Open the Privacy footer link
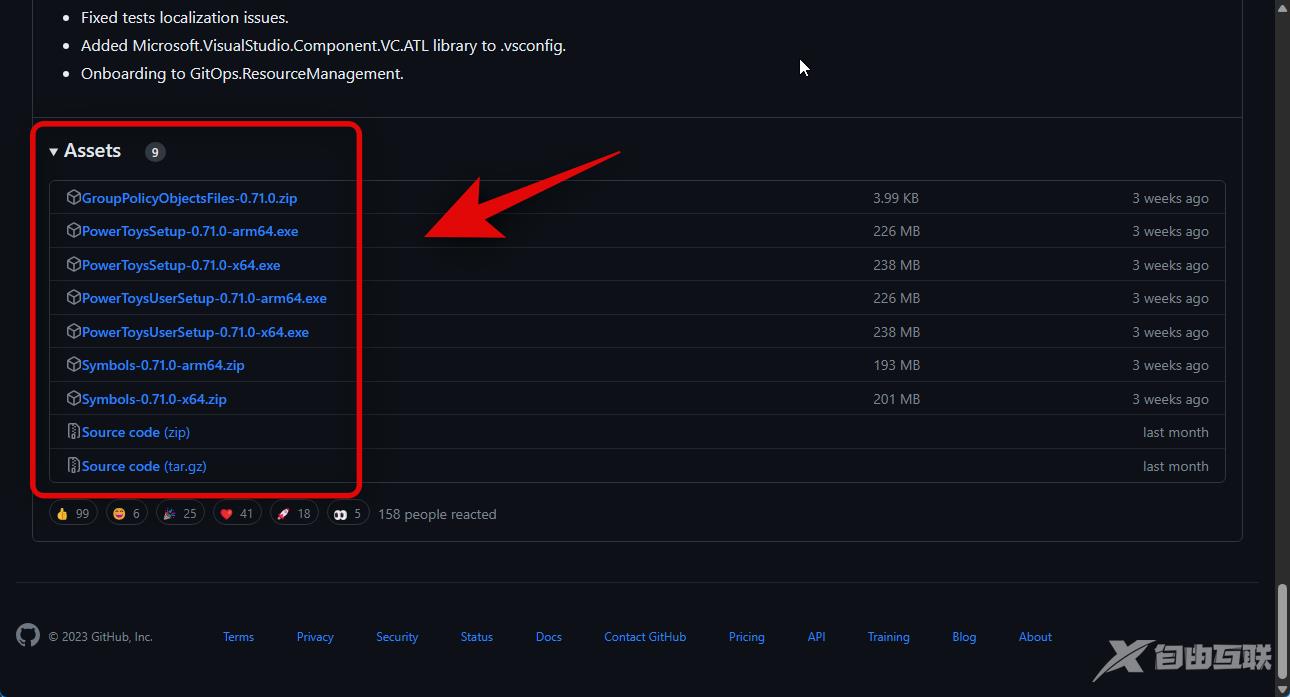 point(315,637)
